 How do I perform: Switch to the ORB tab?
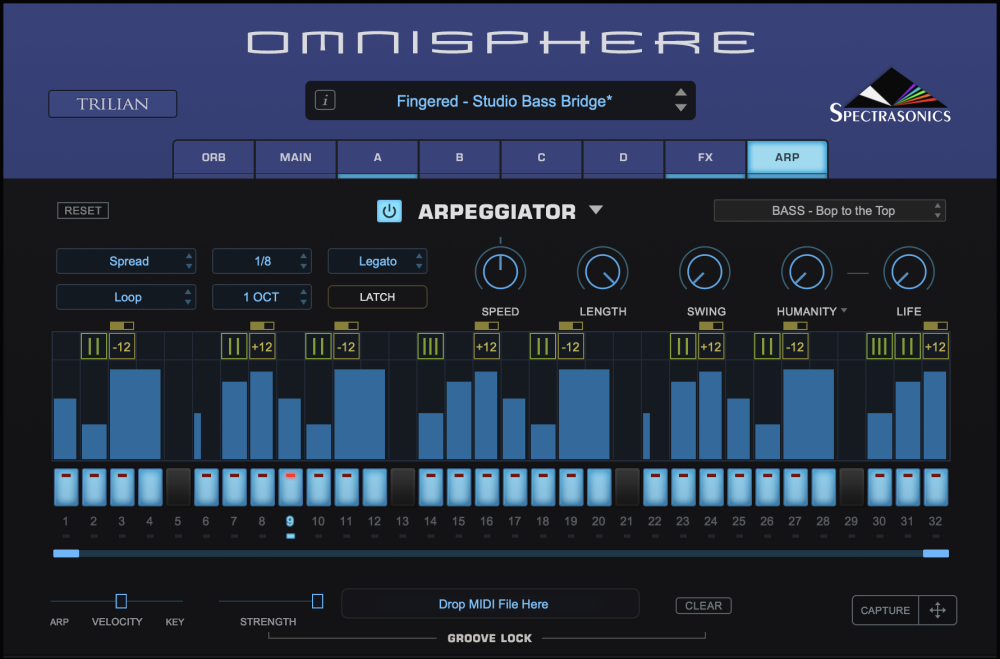click(x=214, y=158)
